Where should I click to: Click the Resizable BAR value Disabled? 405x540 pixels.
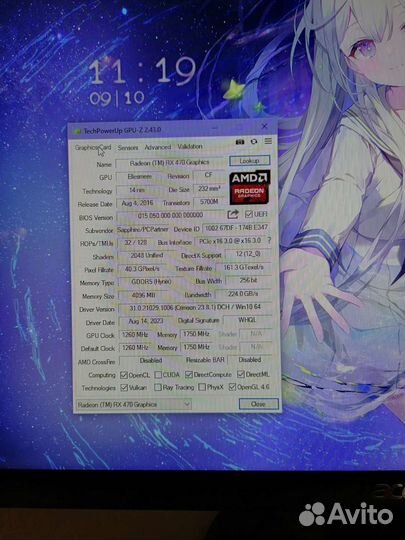tap(249, 360)
